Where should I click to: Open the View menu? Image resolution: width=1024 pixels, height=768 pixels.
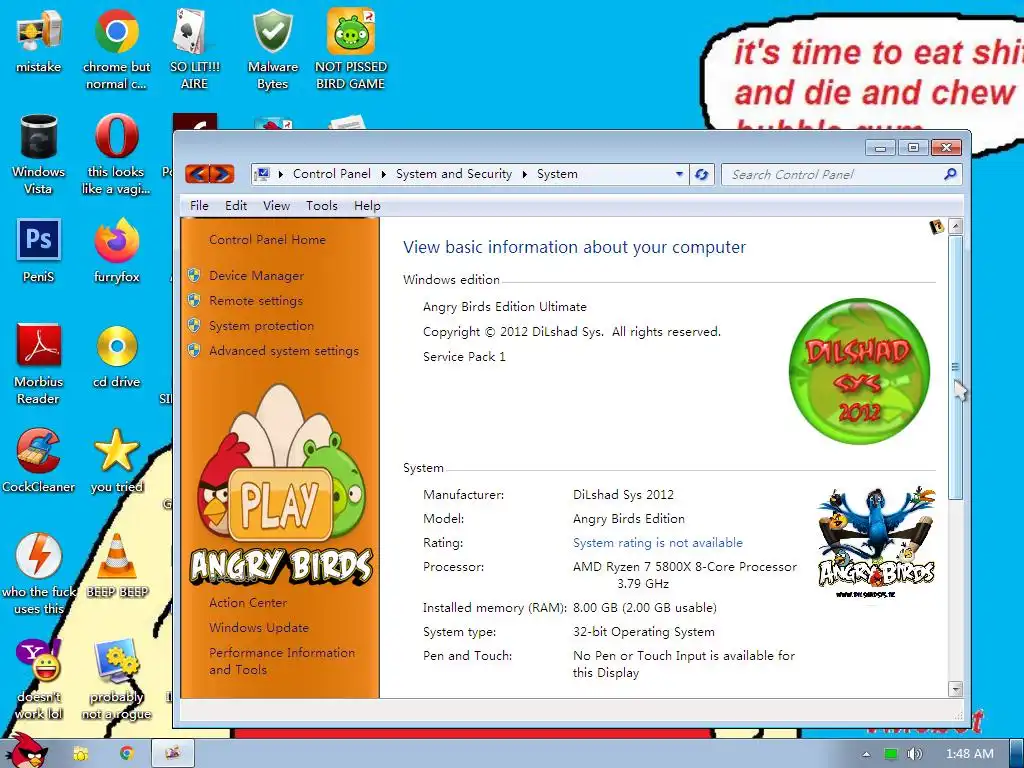click(x=276, y=206)
